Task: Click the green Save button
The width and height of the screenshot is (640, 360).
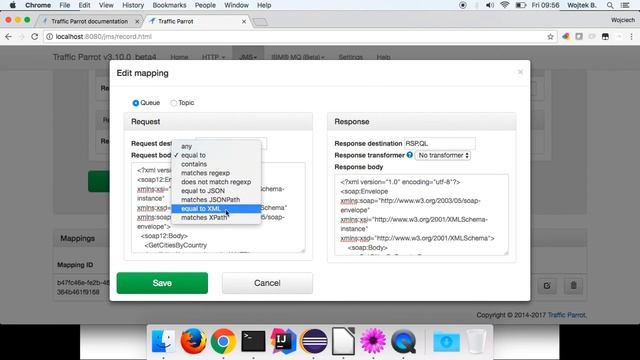Action: pyautogui.click(x=162, y=283)
